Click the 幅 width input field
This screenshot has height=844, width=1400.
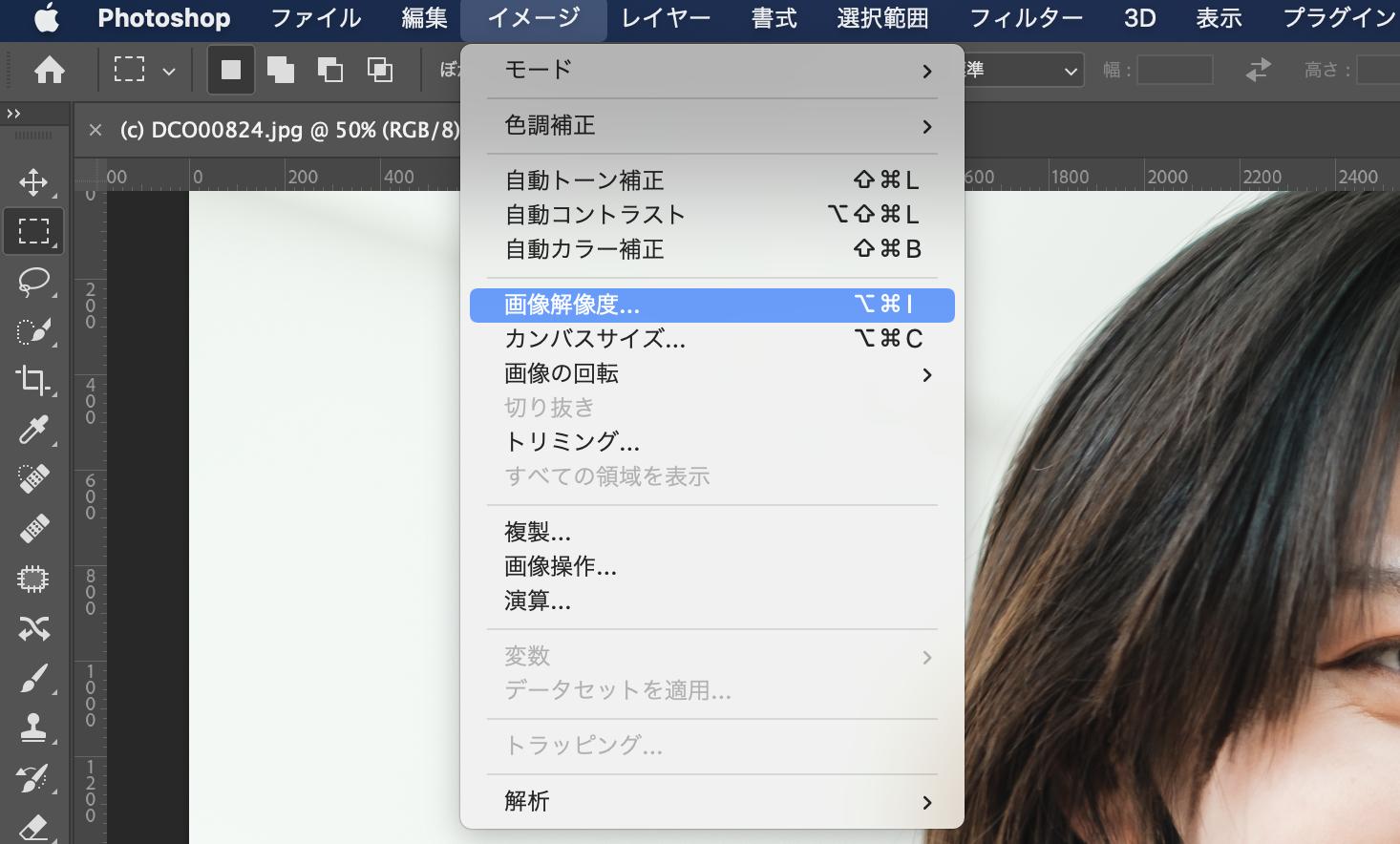coord(1175,70)
